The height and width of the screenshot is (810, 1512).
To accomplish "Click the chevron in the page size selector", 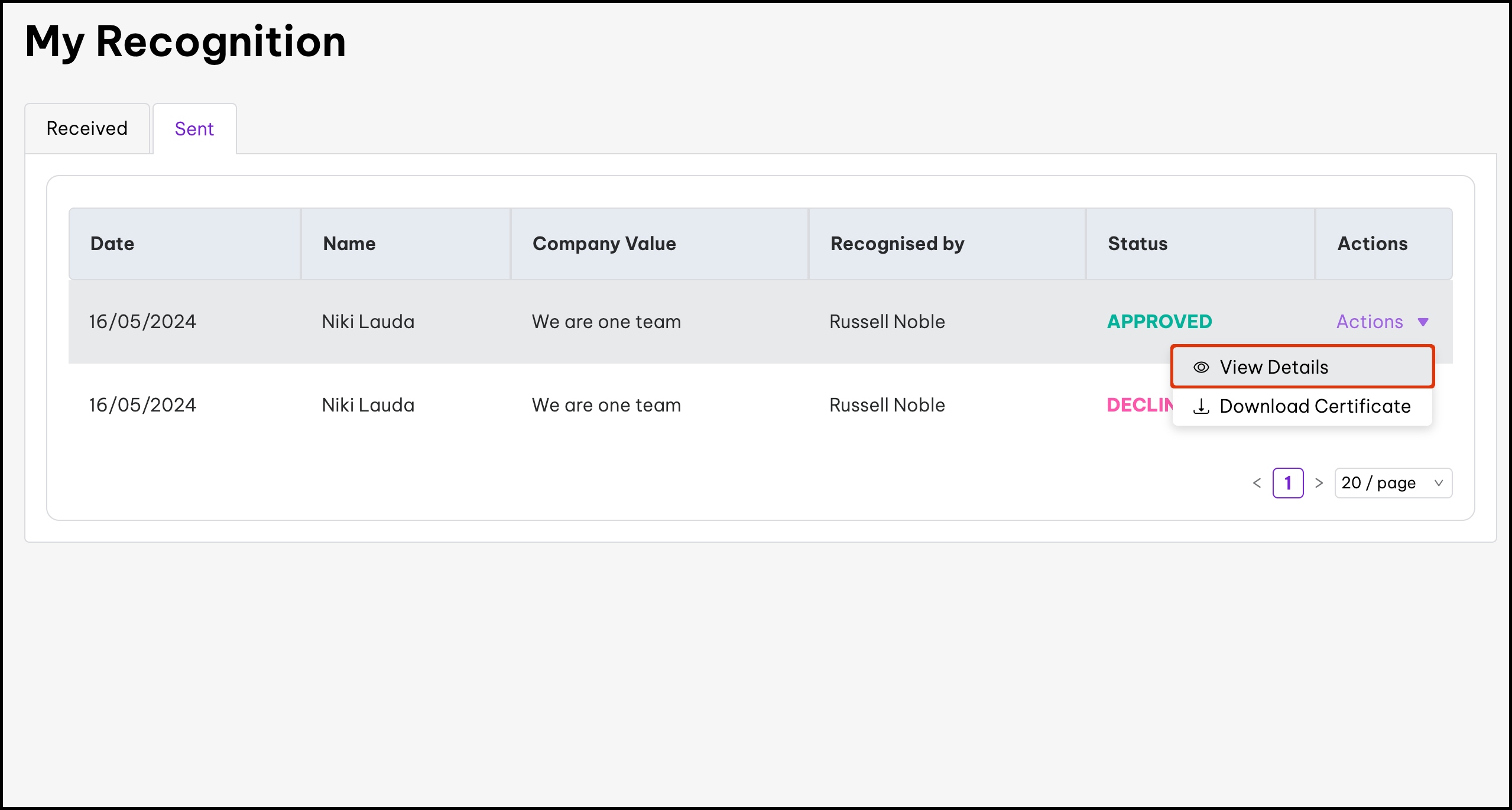I will [x=1438, y=483].
